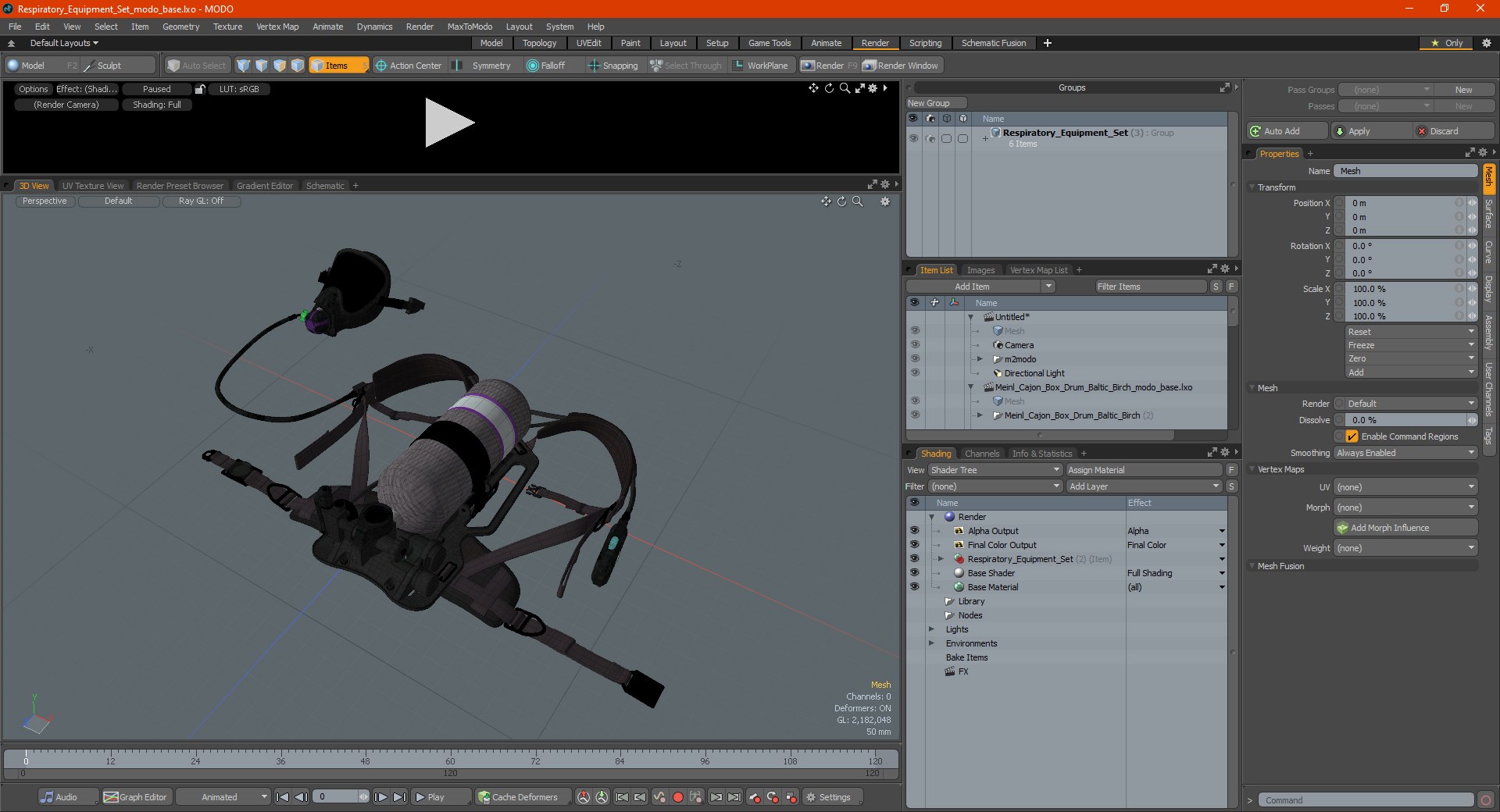Screen dimensions: 1500x812
Task: Toggle visibility of the m2modo item
Action: (x=915, y=359)
